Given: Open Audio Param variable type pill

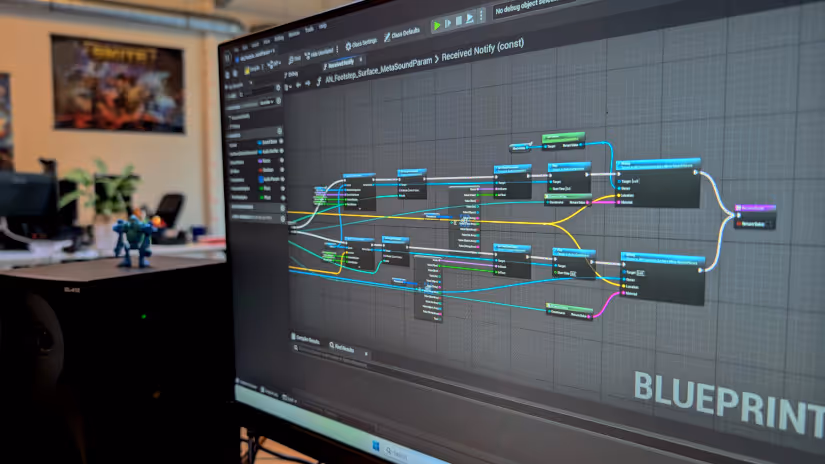Looking at the screenshot, I should 269,179.
